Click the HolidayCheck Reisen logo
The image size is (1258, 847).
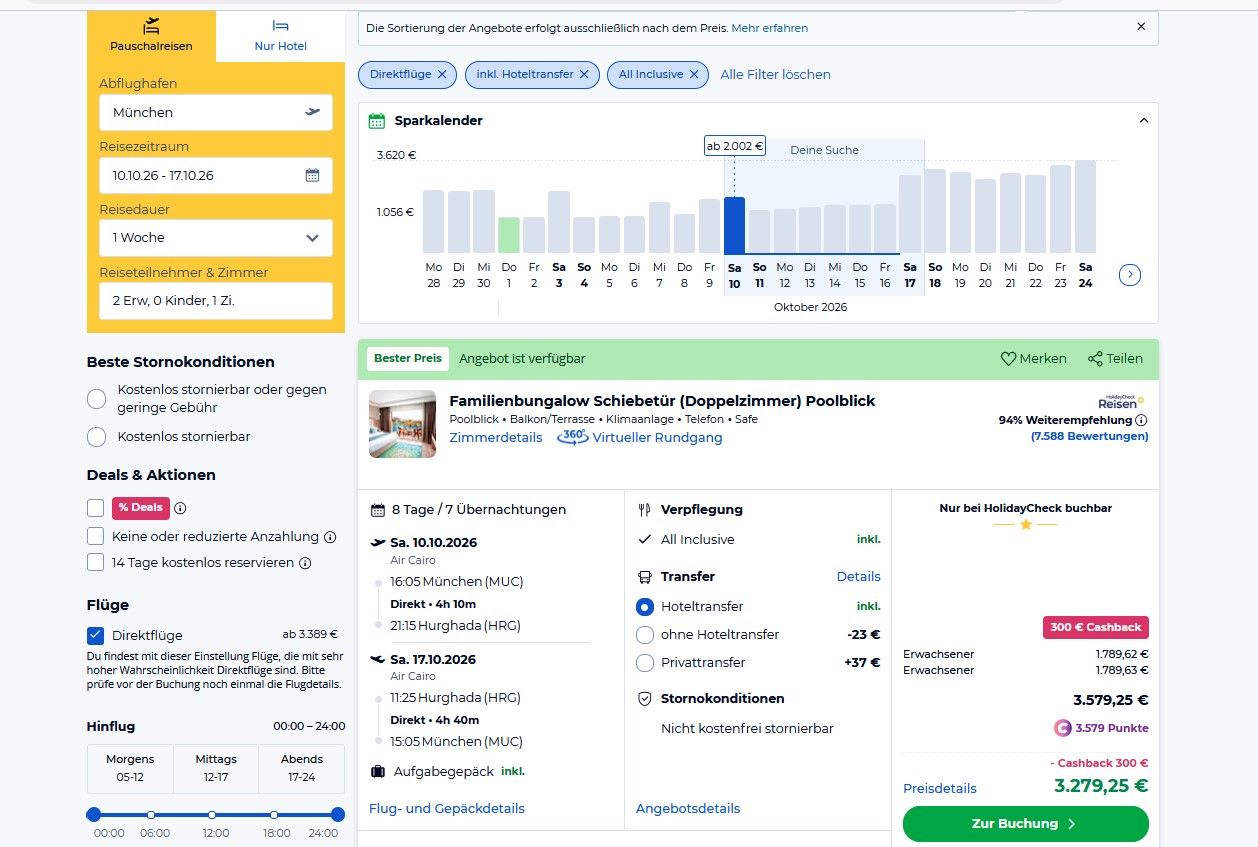tap(1120, 401)
